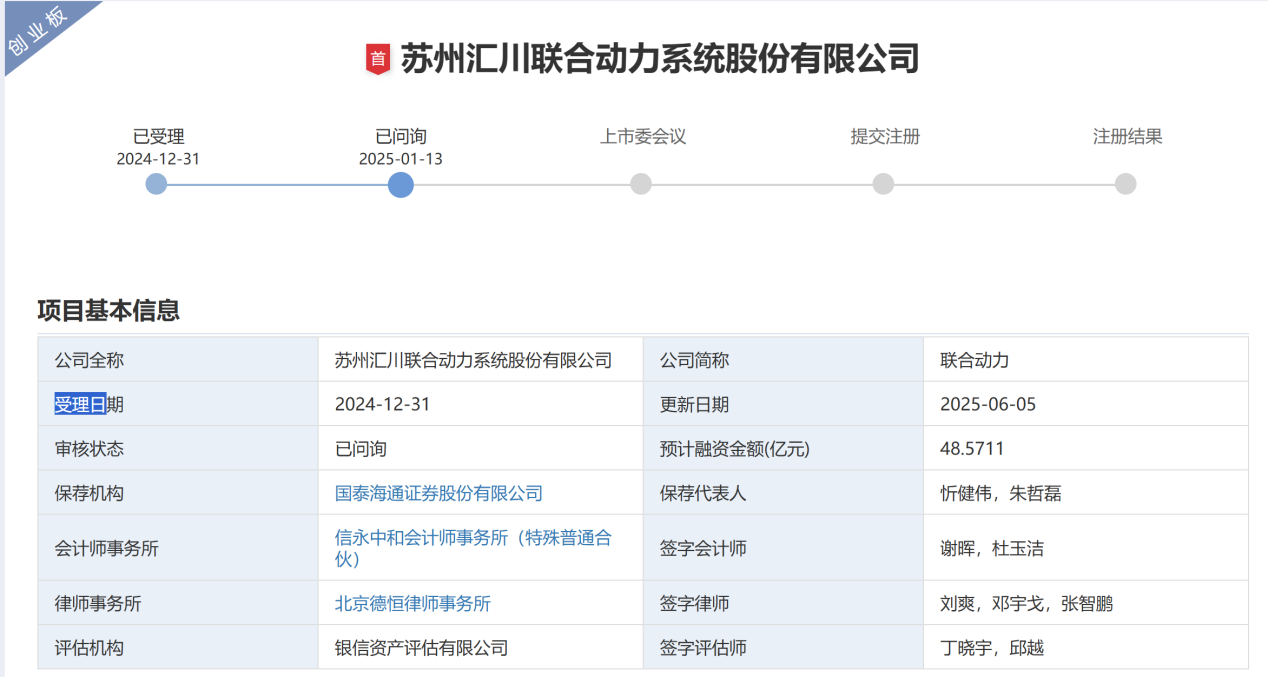Click the 签字会计师 label cell
1268x677 pixels.
(x=783, y=548)
